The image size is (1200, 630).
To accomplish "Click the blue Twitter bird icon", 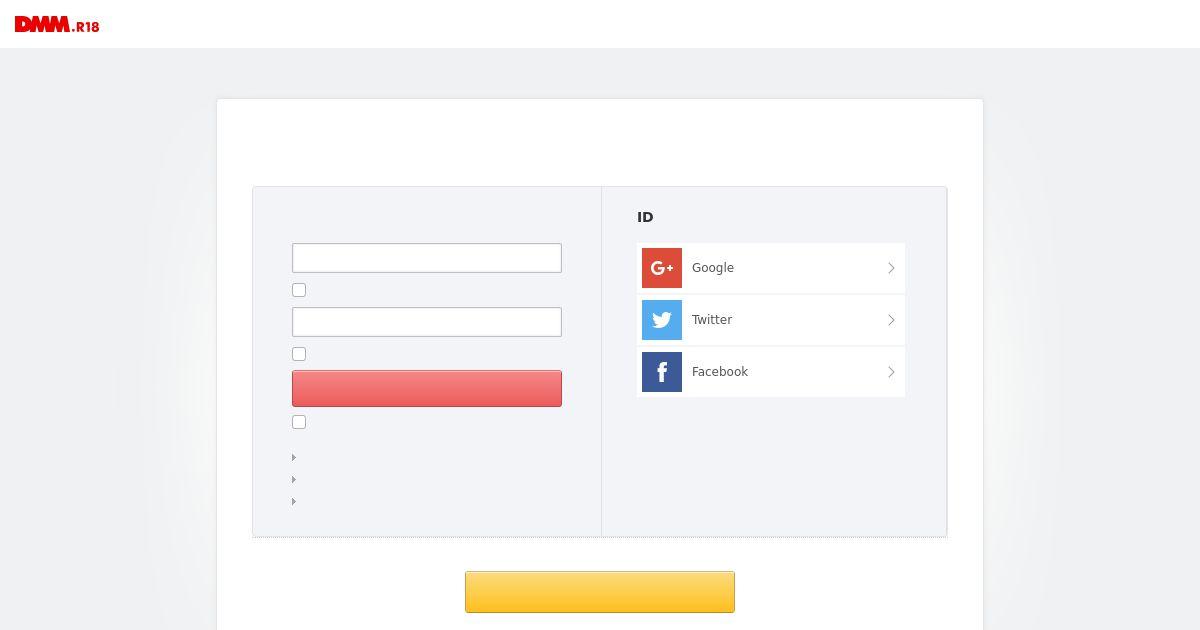I will tap(662, 320).
